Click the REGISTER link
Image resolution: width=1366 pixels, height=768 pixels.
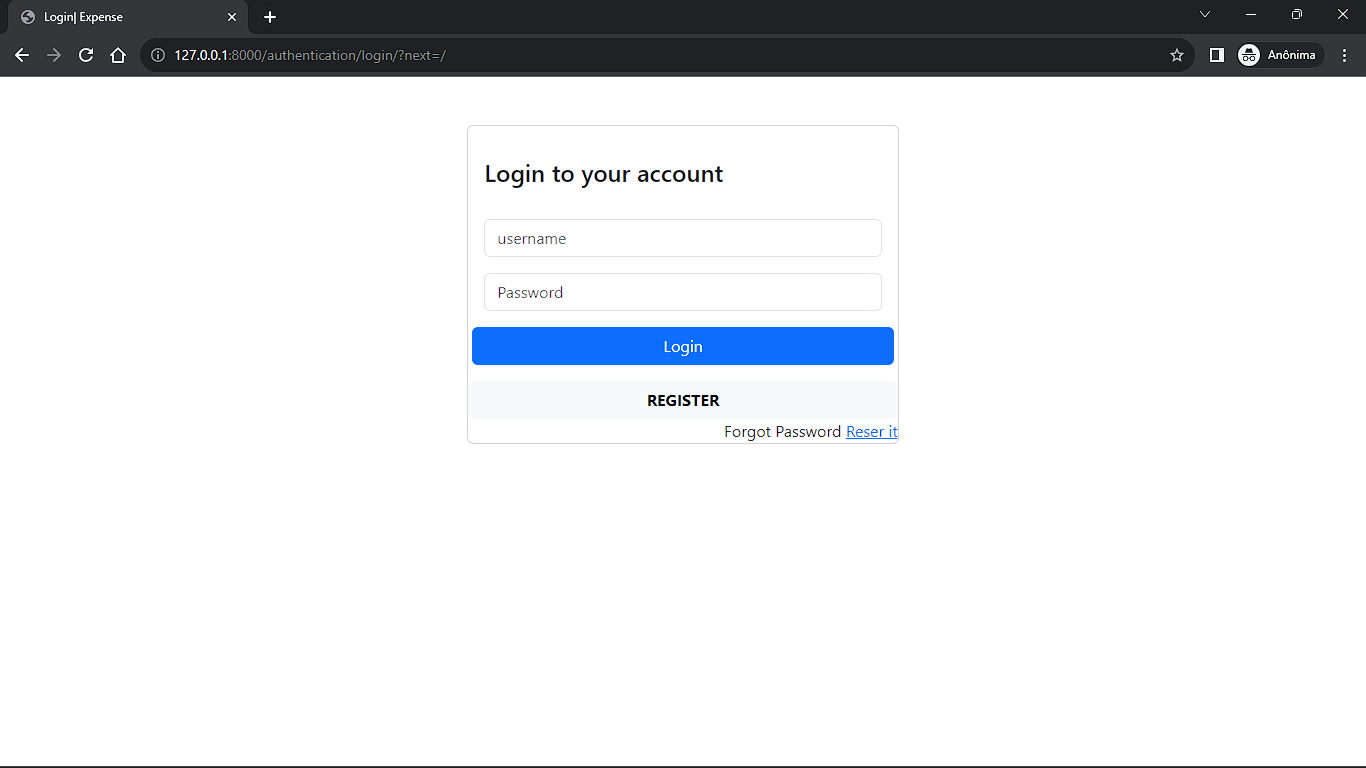[683, 400]
